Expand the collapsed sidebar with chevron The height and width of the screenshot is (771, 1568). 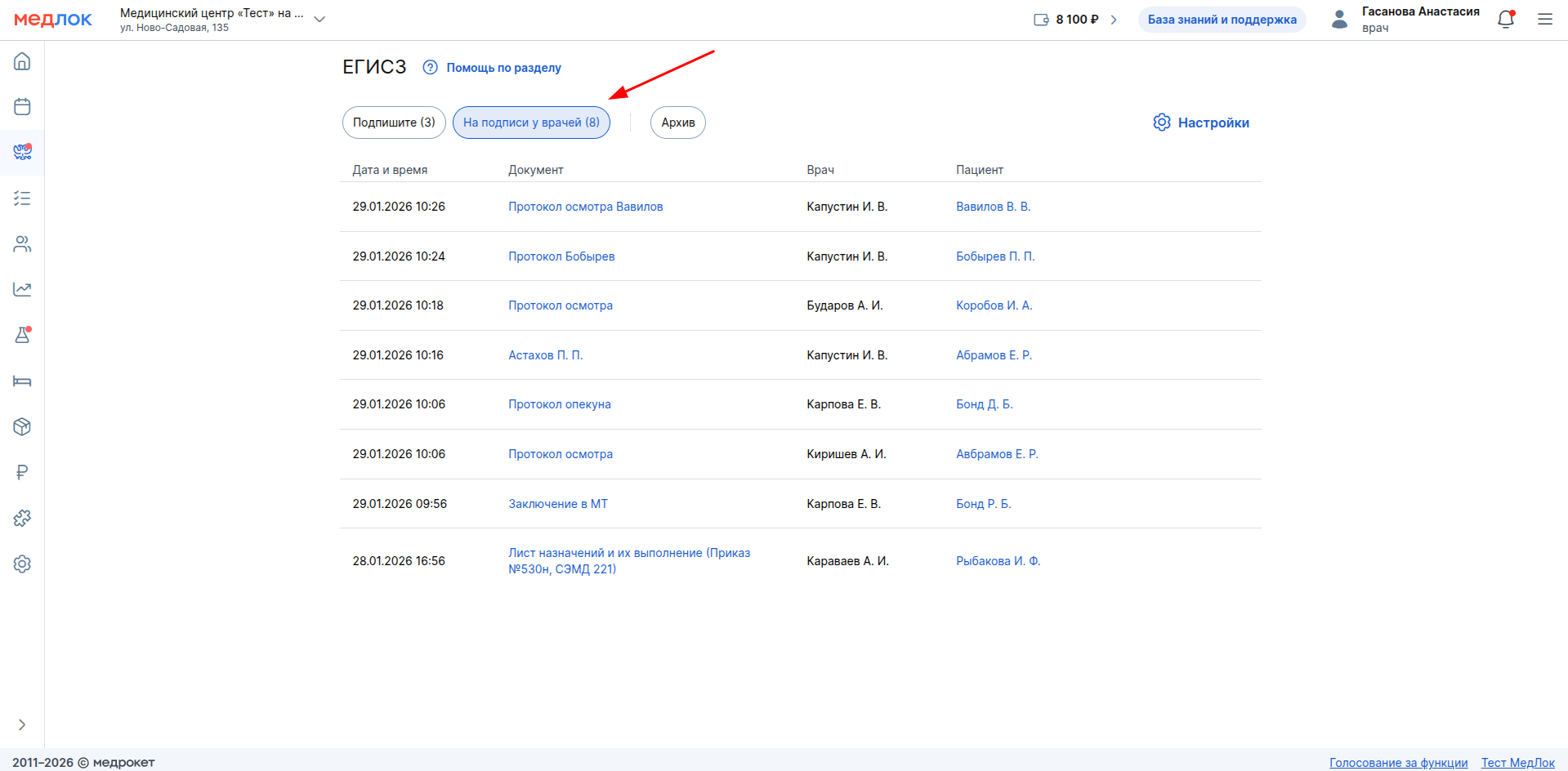[22, 724]
